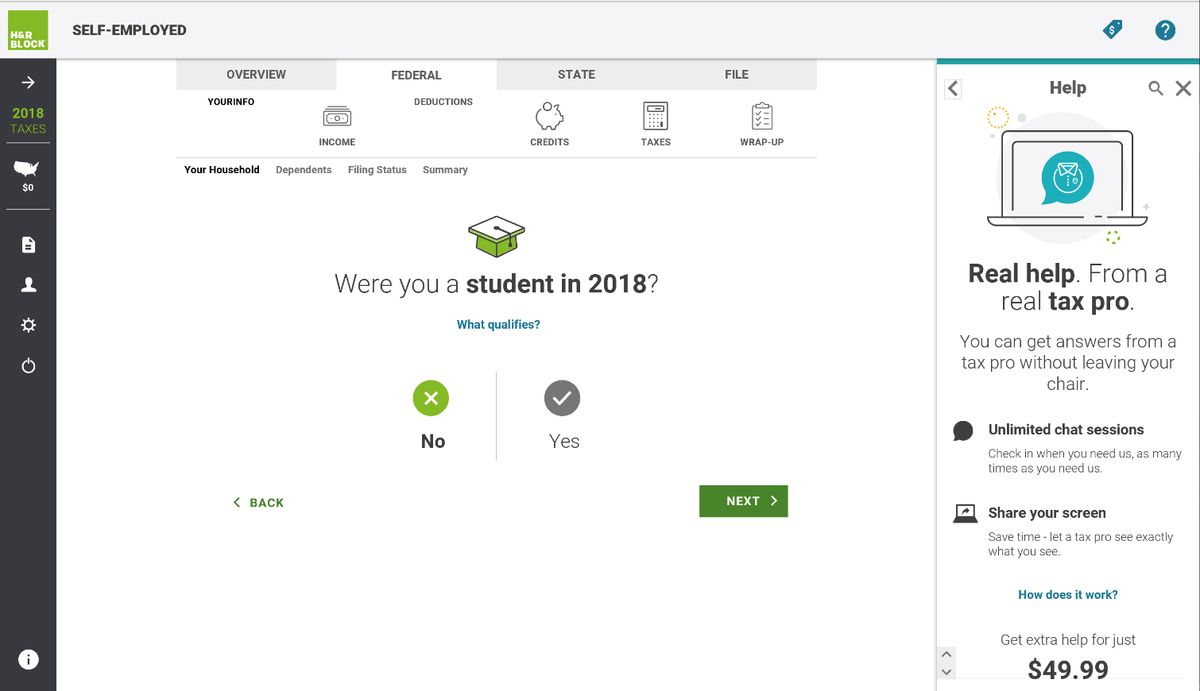Click the graduation cap icon
The height and width of the screenshot is (691, 1200).
496,235
